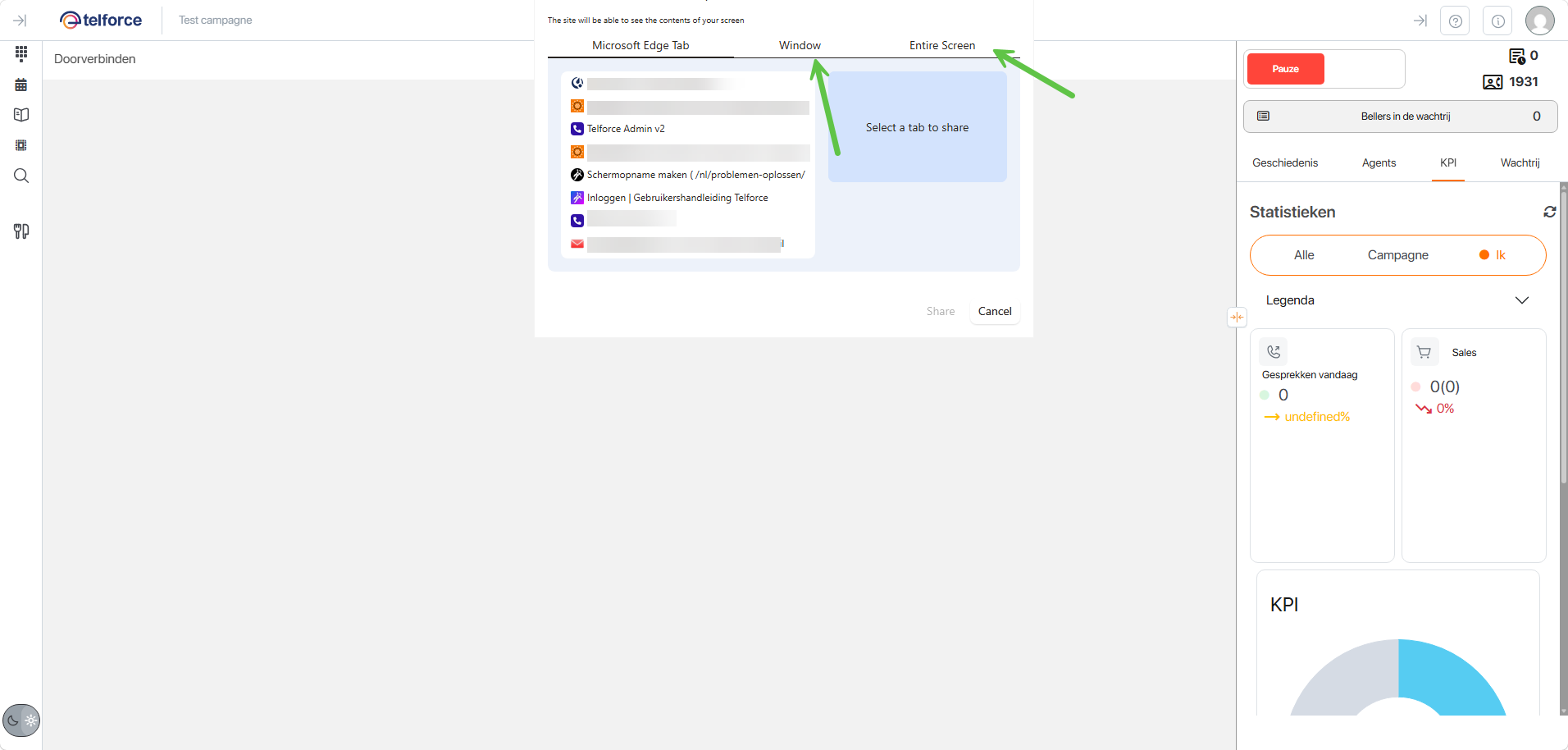1568x750 pixels.
Task: Click the help question mark icon
Action: (x=1455, y=21)
